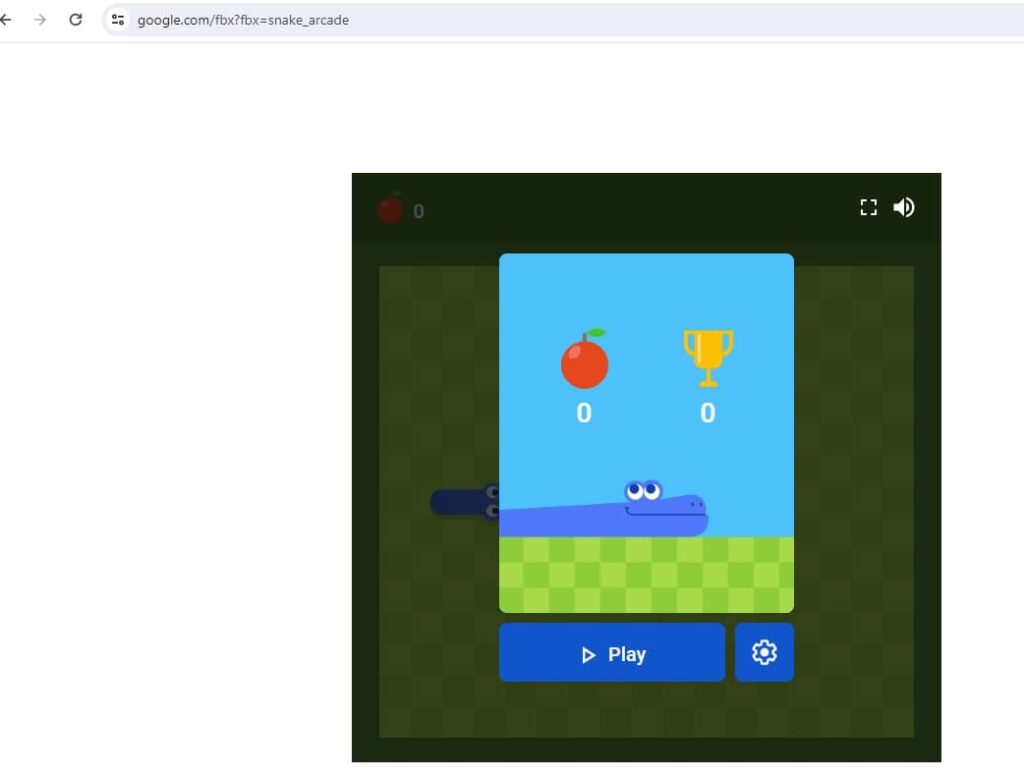The height and width of the screenshot is (779, 1024).
Task: Click the zero next to the top apple
Action: coord(419,211)
